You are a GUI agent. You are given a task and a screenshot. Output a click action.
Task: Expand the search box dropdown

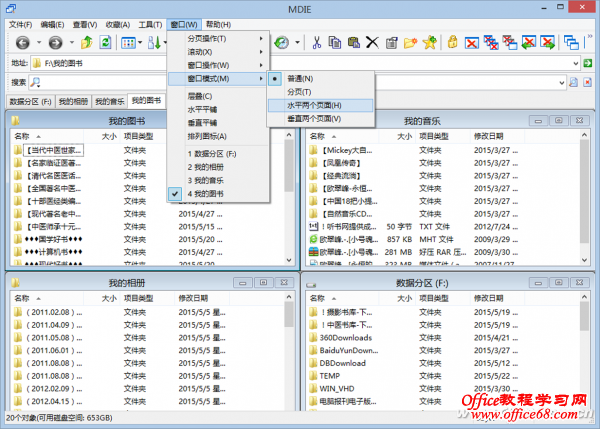tap(561, 82)
